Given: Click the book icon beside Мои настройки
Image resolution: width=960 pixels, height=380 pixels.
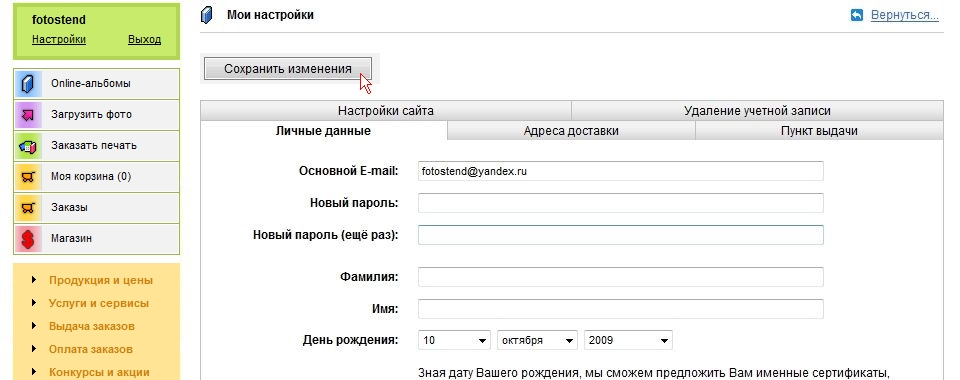Looking at the screenshot, I should tap(207, 15).
